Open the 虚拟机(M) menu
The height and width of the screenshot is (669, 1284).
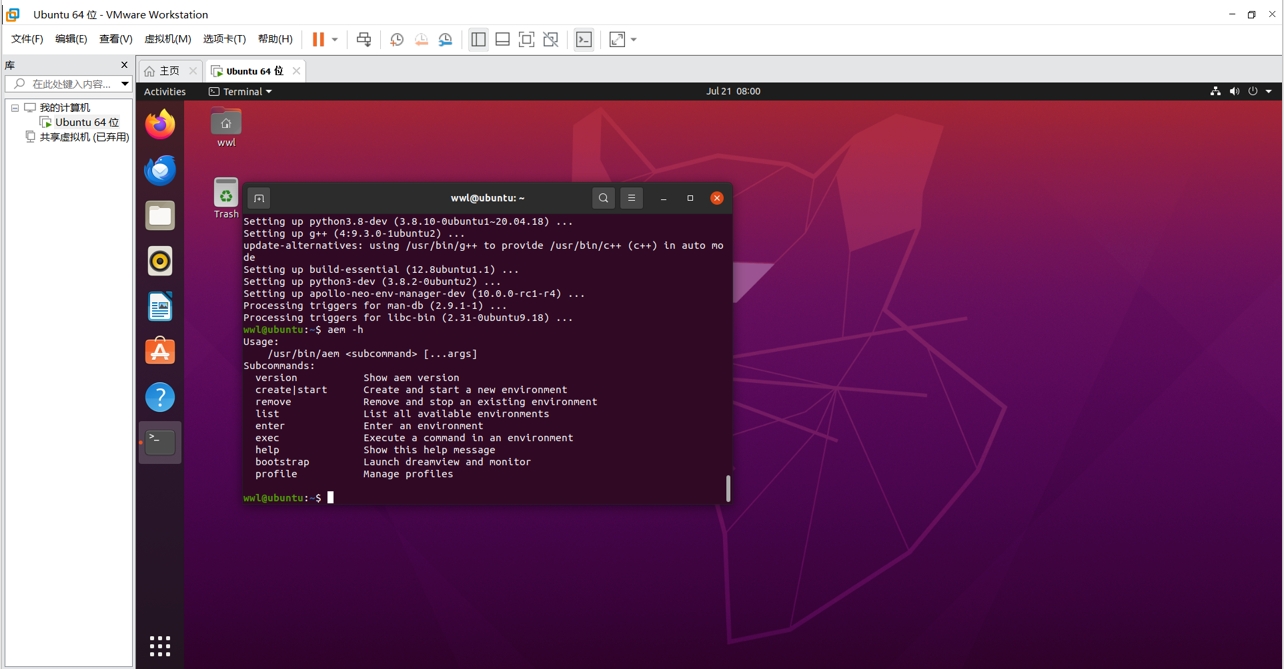[x=166, y=39]
